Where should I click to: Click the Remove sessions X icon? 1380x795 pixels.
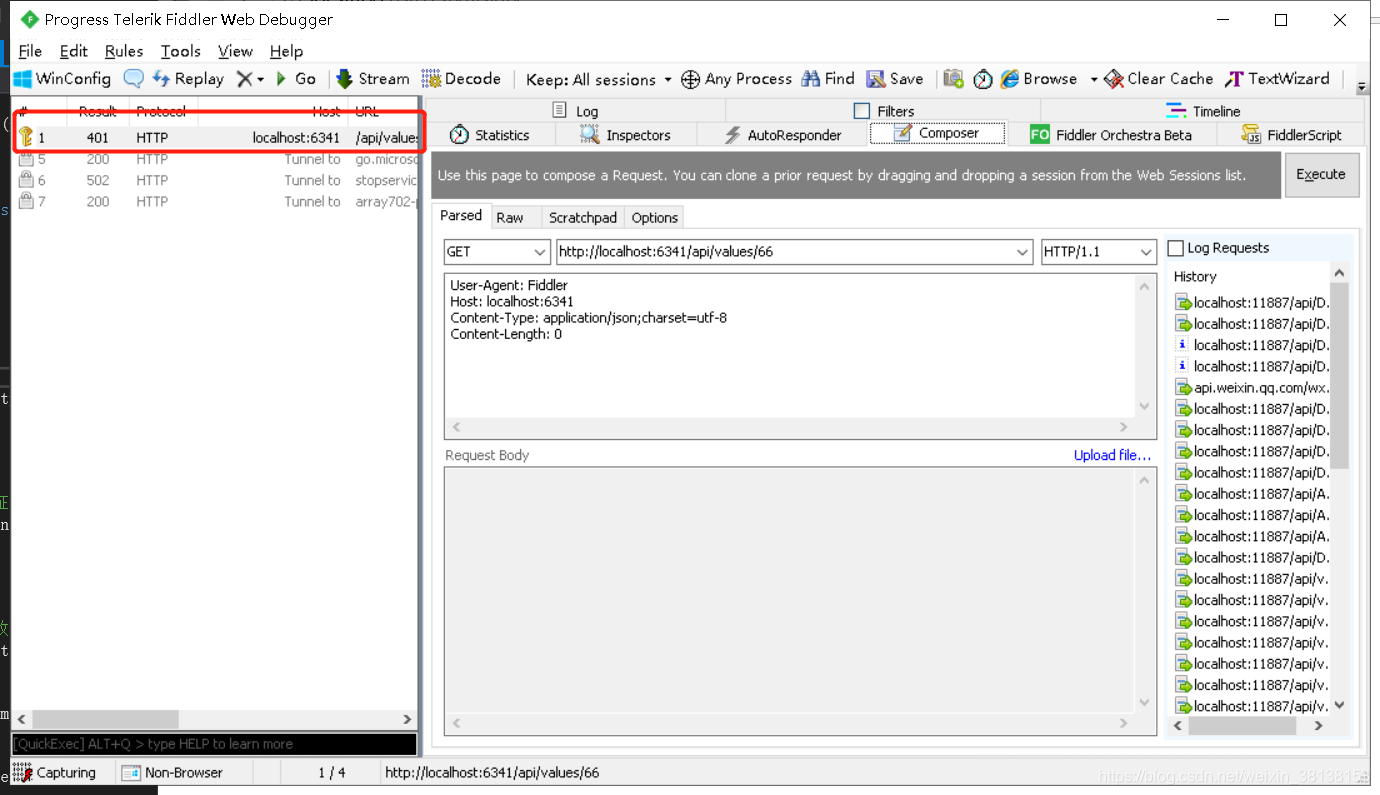(x=244, y=79)
